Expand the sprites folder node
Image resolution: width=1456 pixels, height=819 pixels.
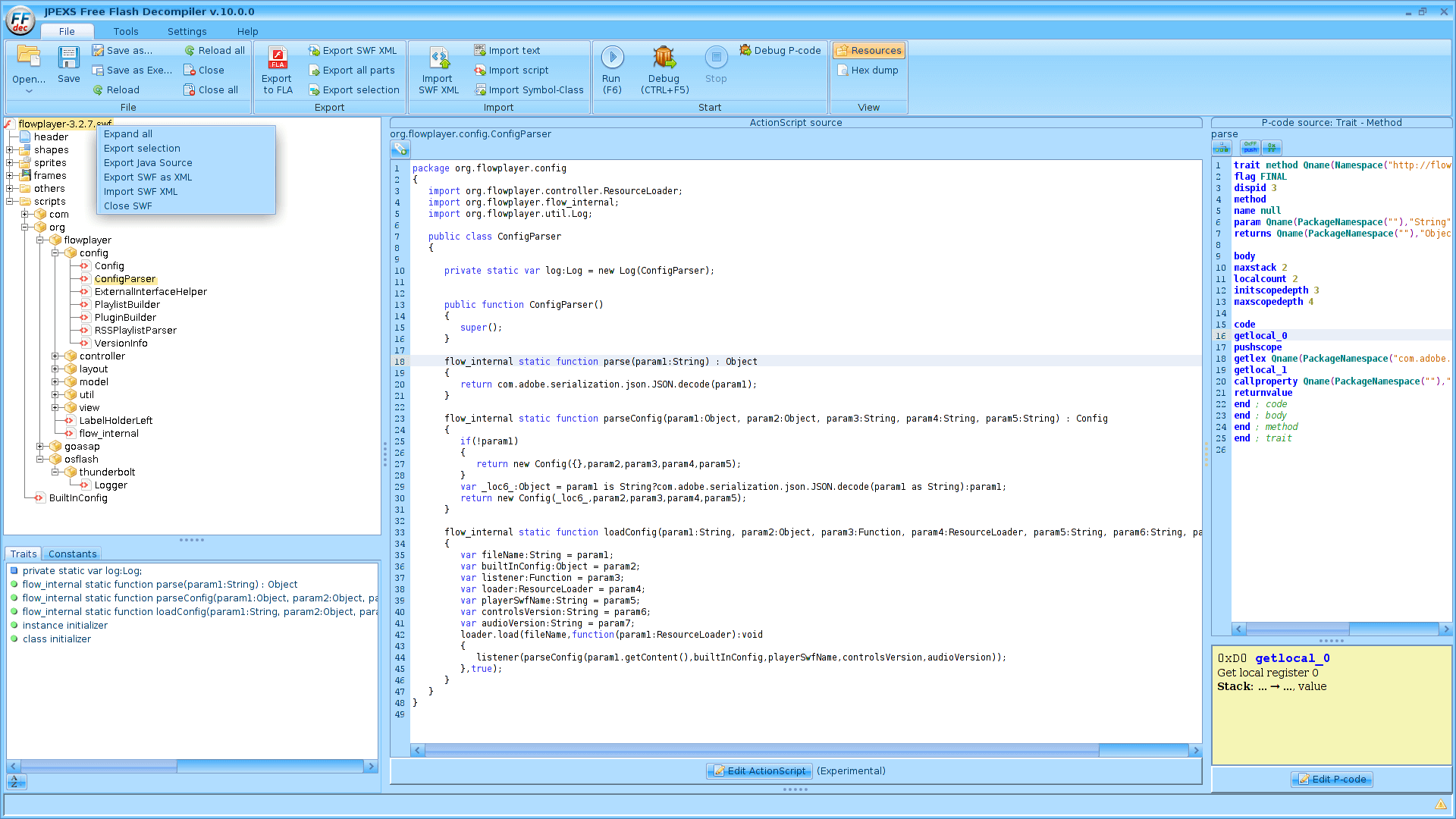click(10, 163)
